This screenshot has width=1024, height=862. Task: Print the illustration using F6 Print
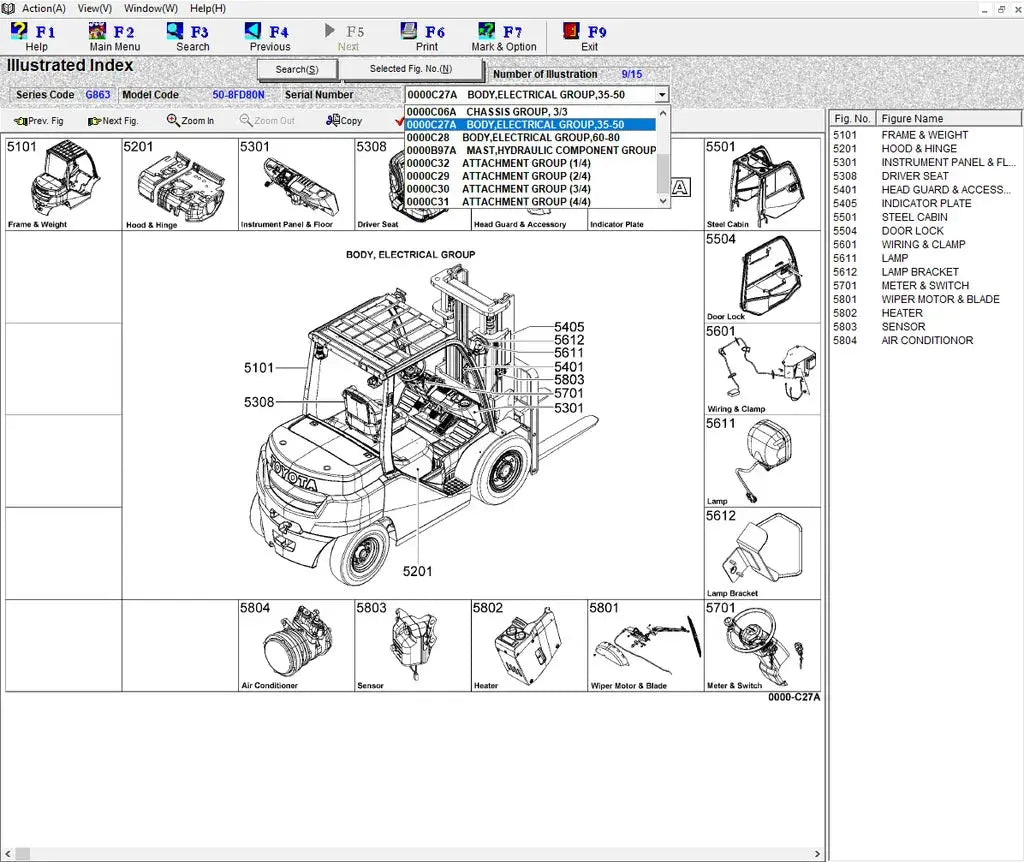point(426,36)
